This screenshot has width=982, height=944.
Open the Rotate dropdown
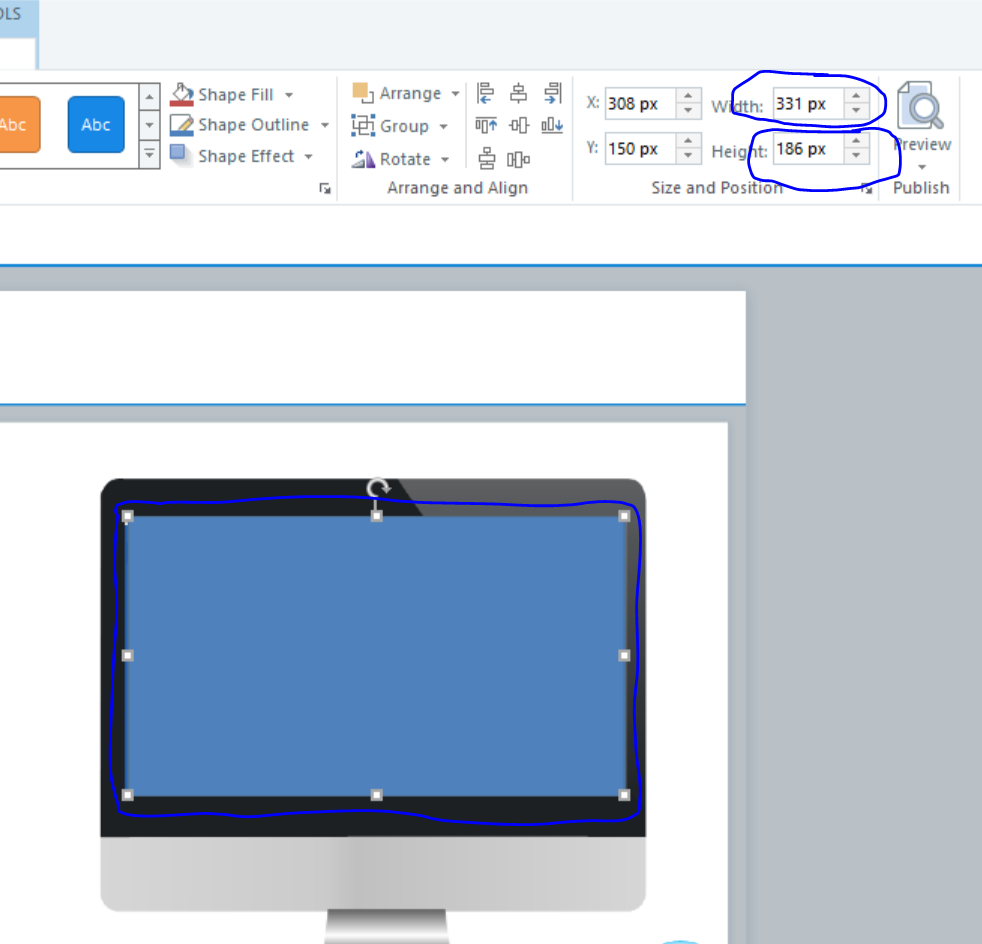coord(400,159)
